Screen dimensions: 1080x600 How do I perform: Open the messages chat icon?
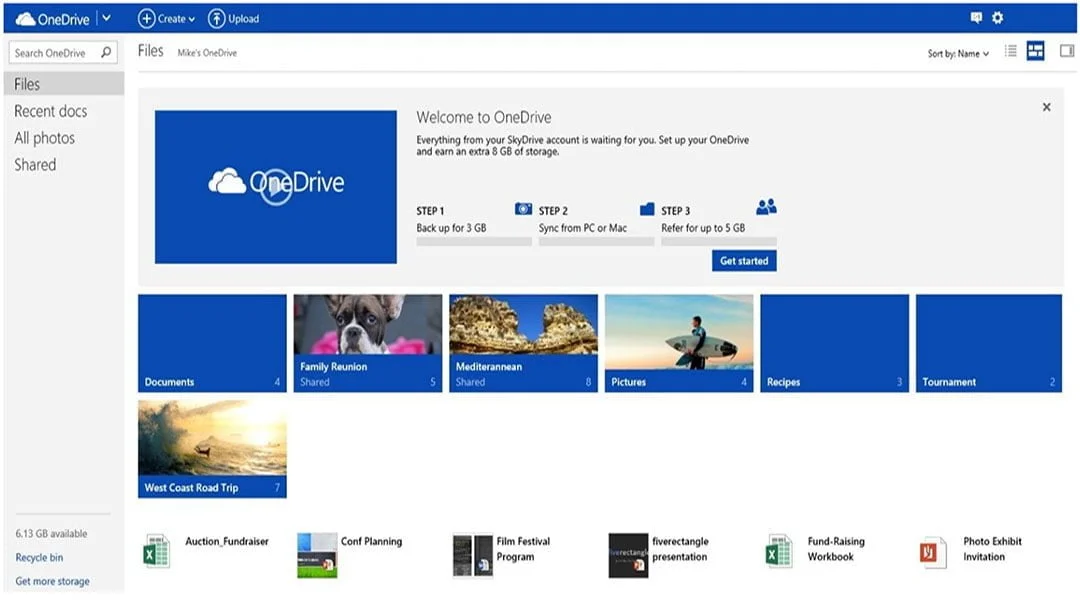[x=976, y=18]
